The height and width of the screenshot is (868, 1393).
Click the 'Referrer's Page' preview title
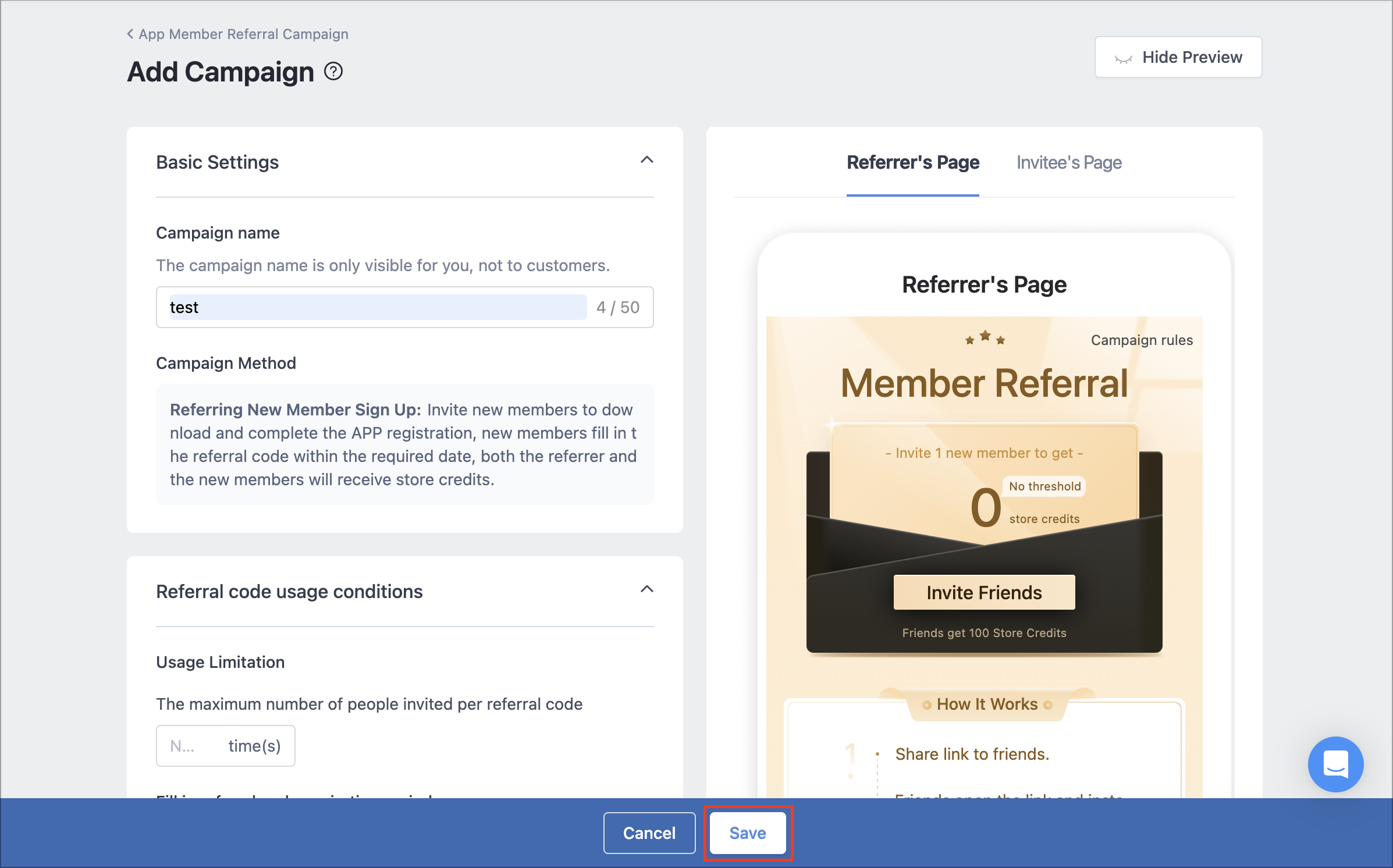[x=984, y=284]
